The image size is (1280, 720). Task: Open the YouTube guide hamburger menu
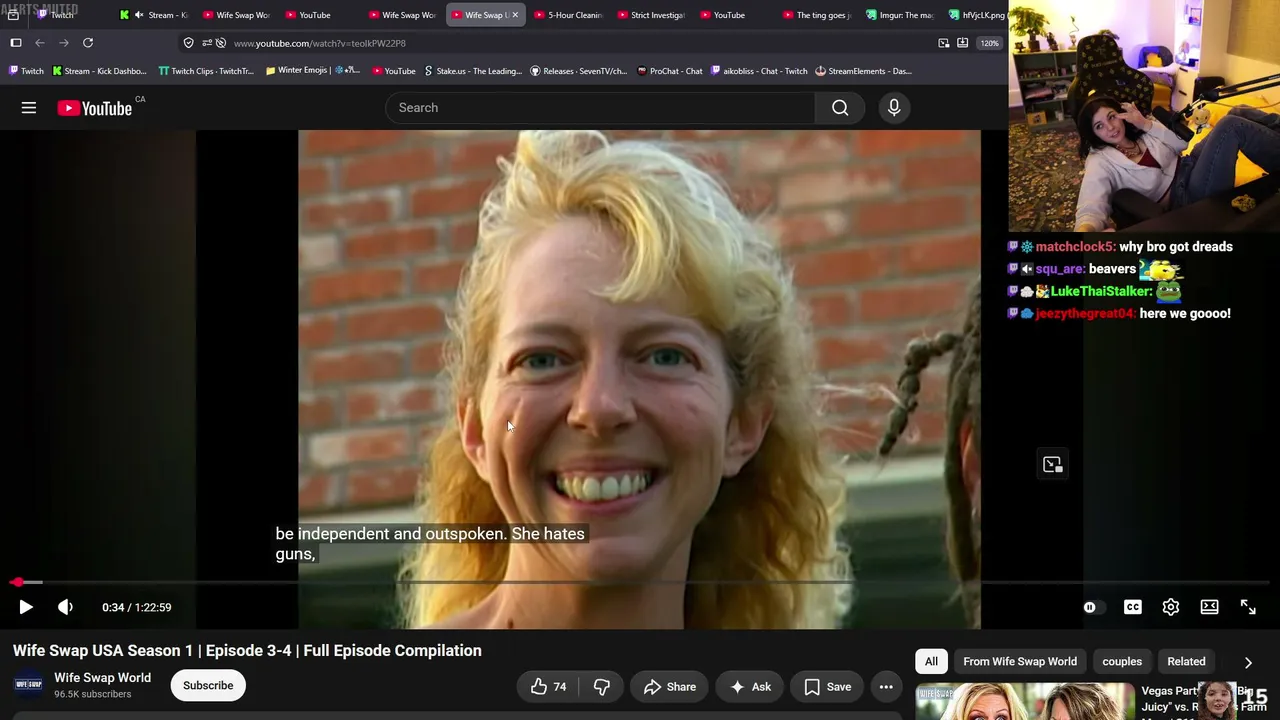coord(29,108)
